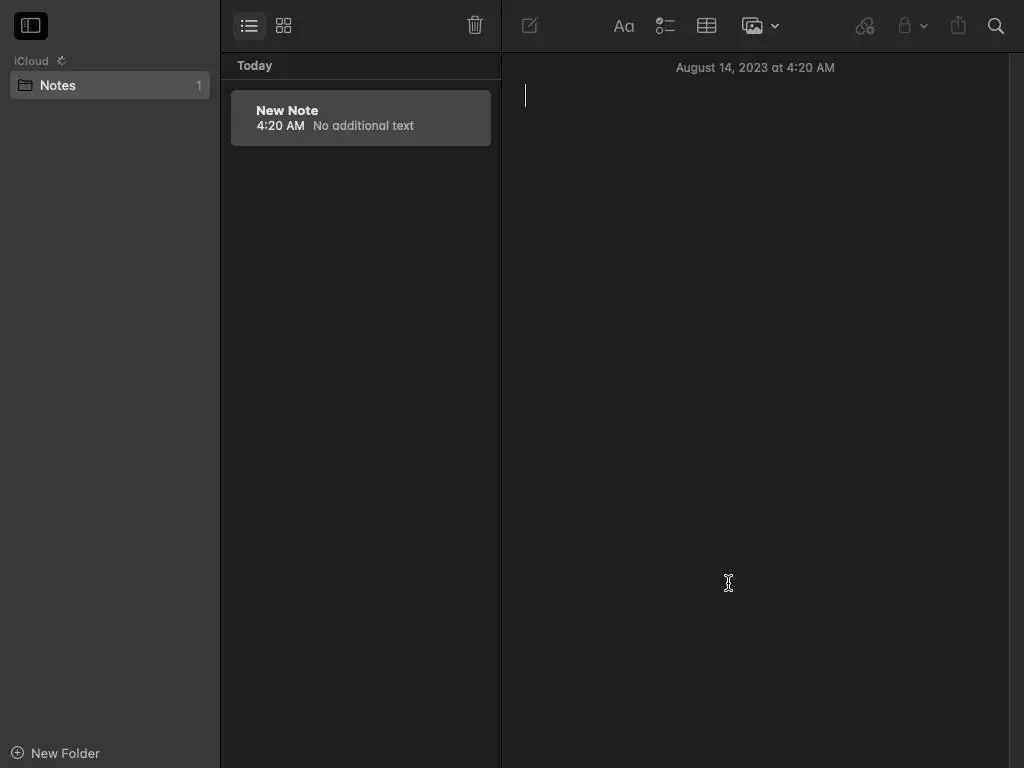This screenshot has height=768, width=1024.
Task: Click the 'No additional text' preview
Action: (363, 125)
